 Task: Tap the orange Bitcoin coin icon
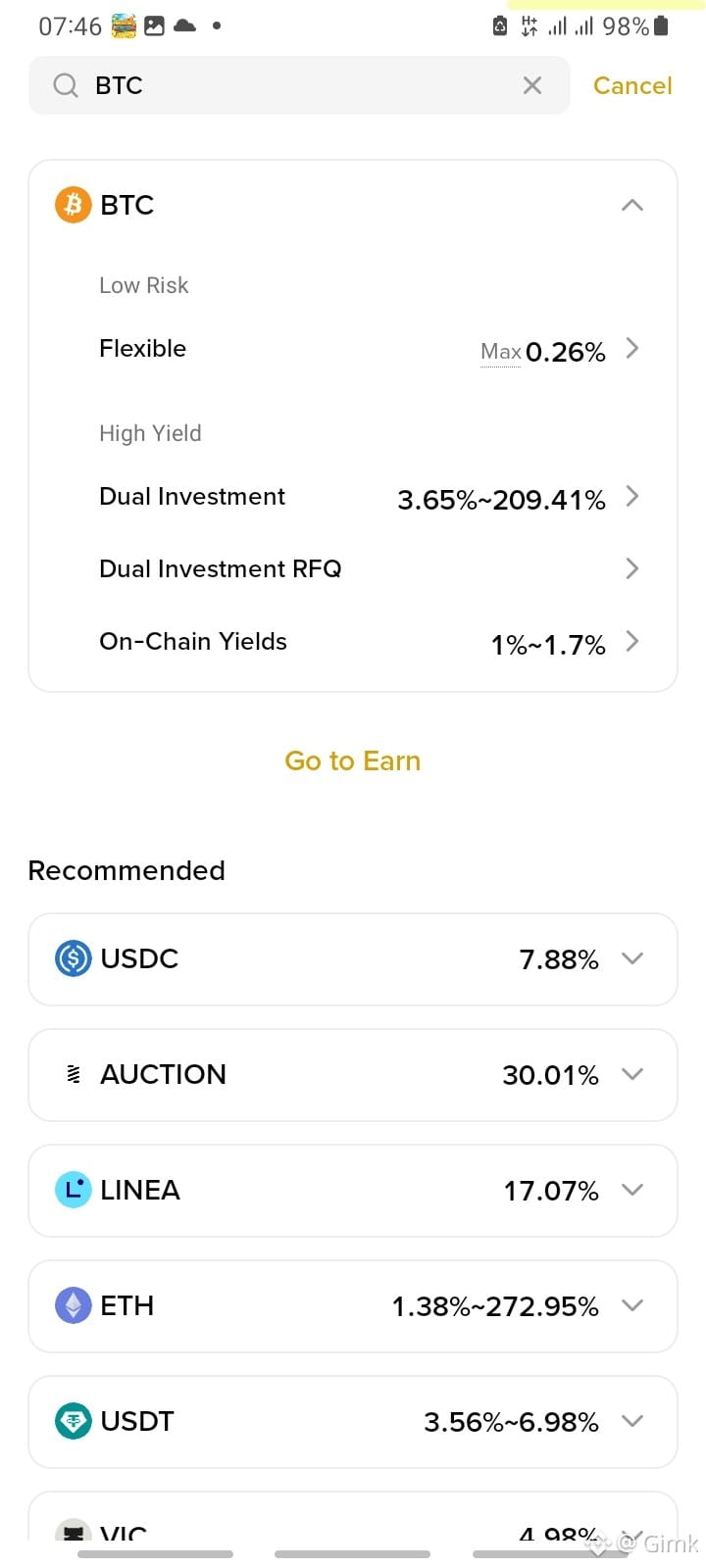click(73, 205)
